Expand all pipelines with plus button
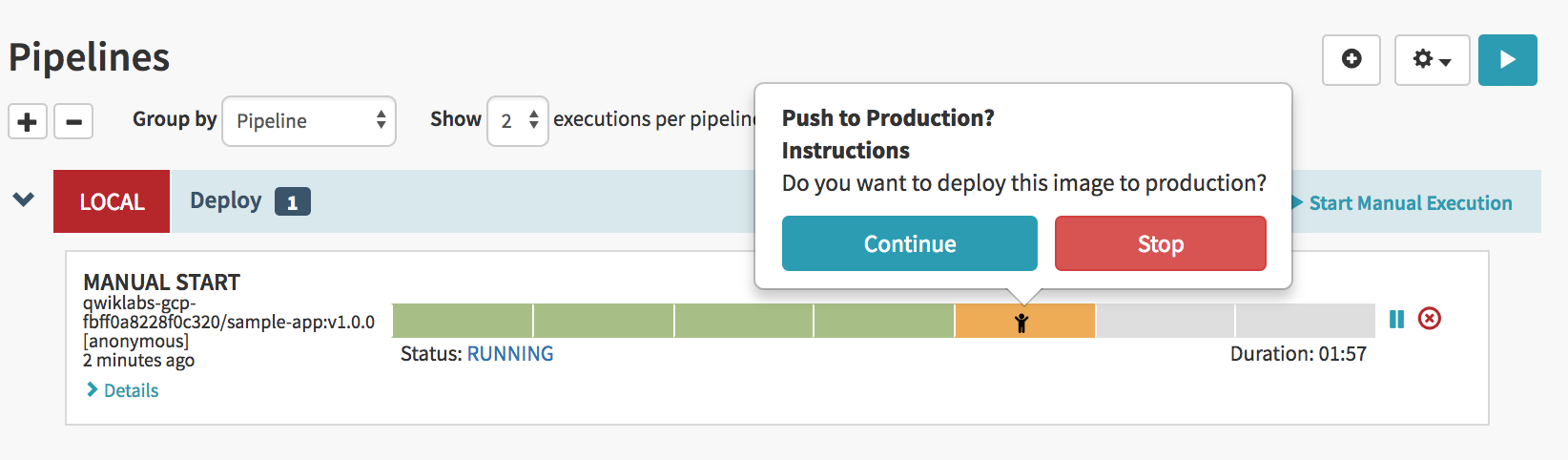Viewport: 1568px width, 460px height. 28,121
